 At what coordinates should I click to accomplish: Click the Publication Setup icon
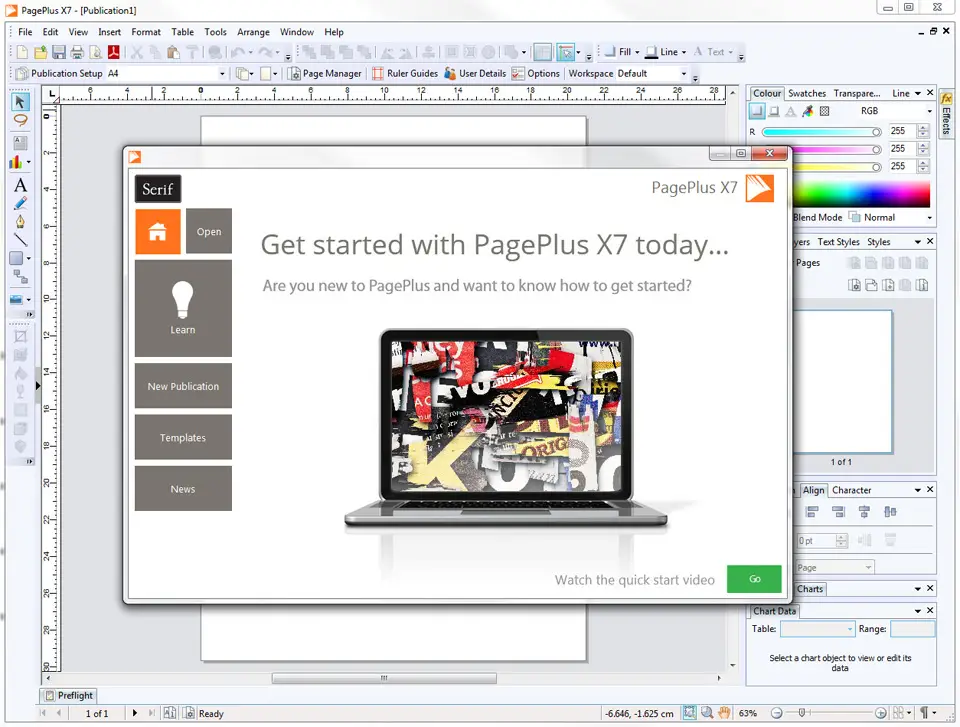22,73
